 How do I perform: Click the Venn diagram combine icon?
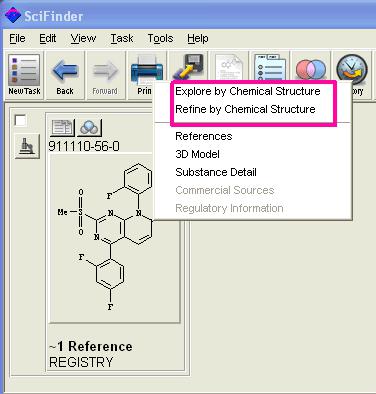pyautogui.click(x=311, y=67)
